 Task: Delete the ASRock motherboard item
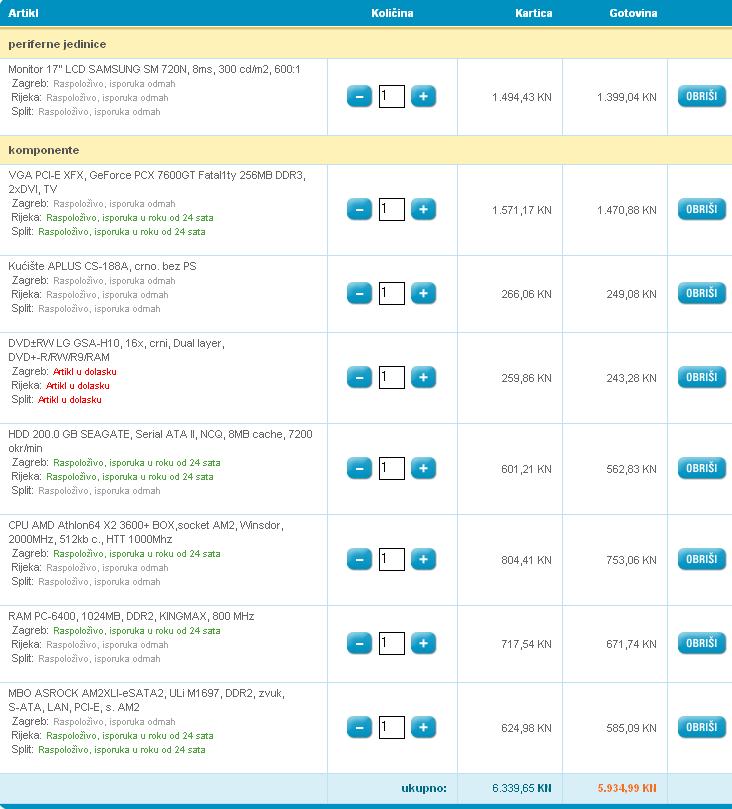(701, 728)
